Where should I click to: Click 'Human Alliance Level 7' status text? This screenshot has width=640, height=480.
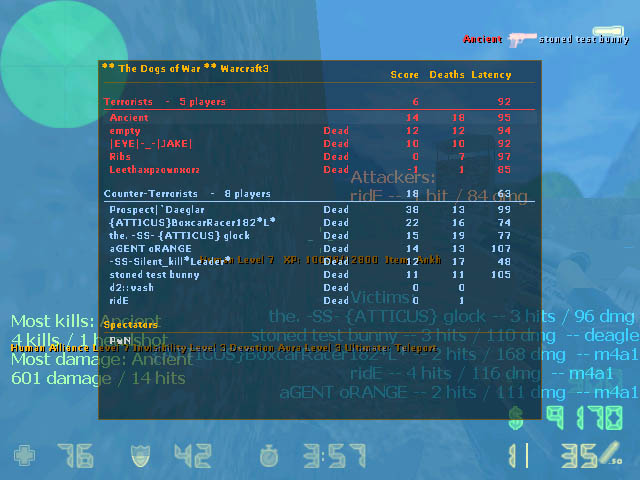pos(71,348)
